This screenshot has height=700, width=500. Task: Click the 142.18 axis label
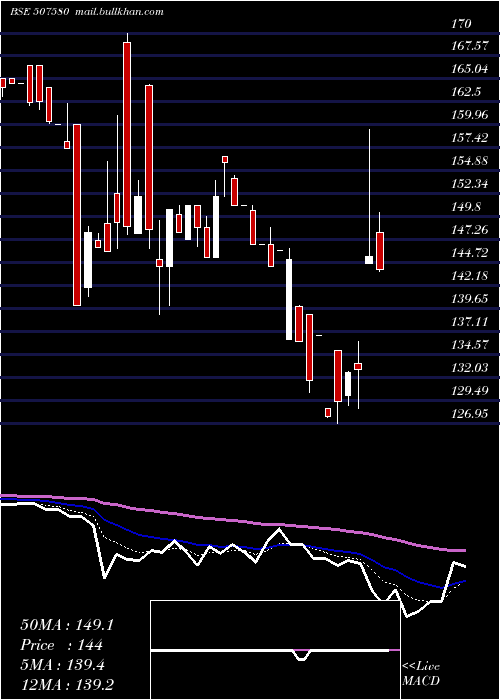pos(470,275)
